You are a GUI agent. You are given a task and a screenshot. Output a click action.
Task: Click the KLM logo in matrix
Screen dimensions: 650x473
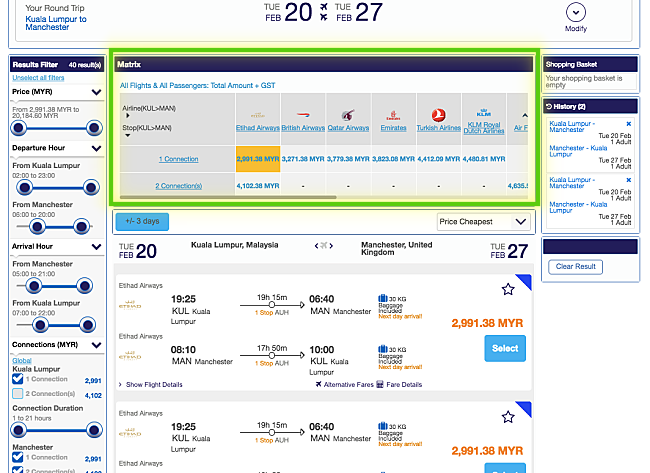[x=484, y=112]
